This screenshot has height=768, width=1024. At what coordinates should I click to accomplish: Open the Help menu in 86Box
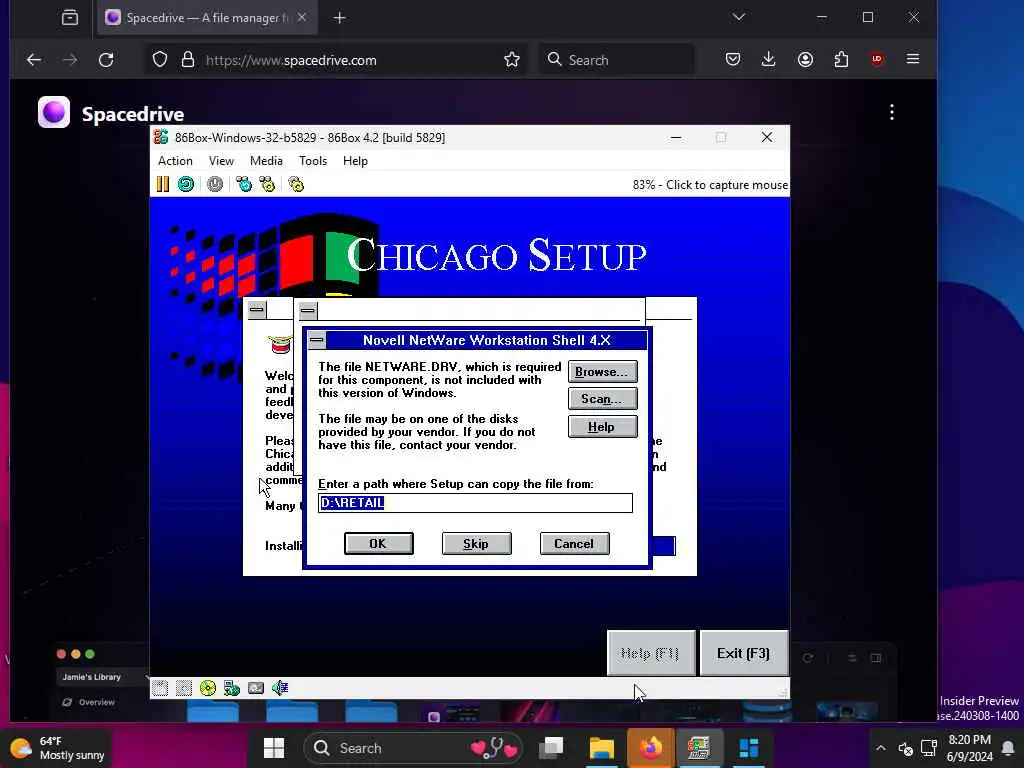(x=355, y=161)
